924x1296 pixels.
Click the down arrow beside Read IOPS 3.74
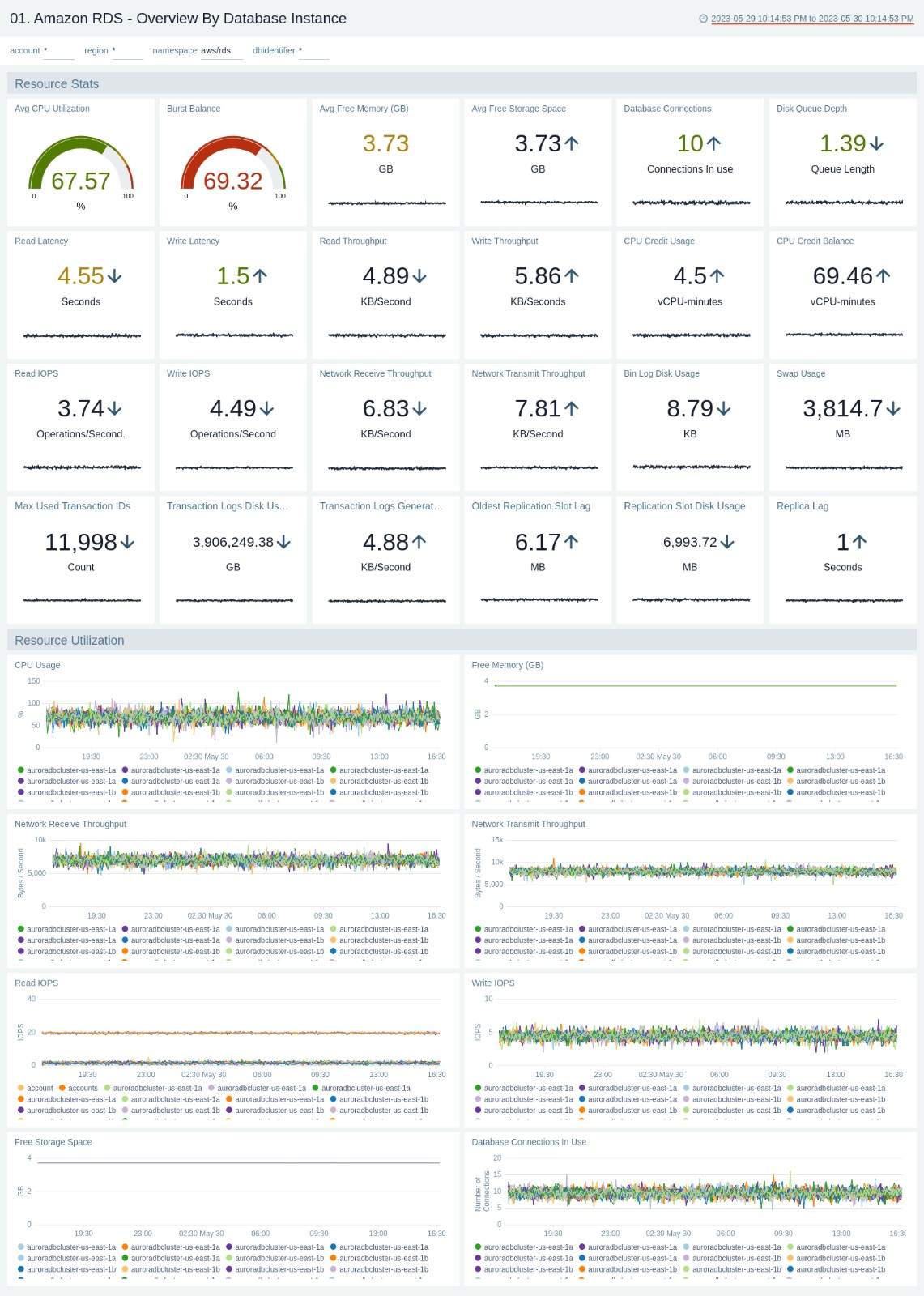[115, 409]
